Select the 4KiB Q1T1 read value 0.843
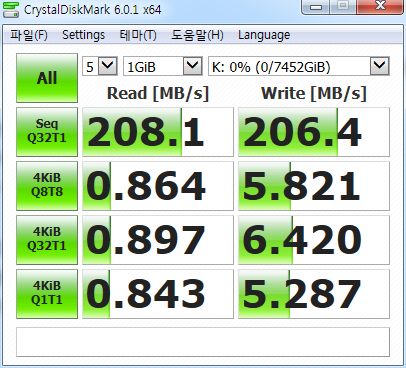Image resolution: width=406 pixels, height=368 pixels. tap(158, 294)
